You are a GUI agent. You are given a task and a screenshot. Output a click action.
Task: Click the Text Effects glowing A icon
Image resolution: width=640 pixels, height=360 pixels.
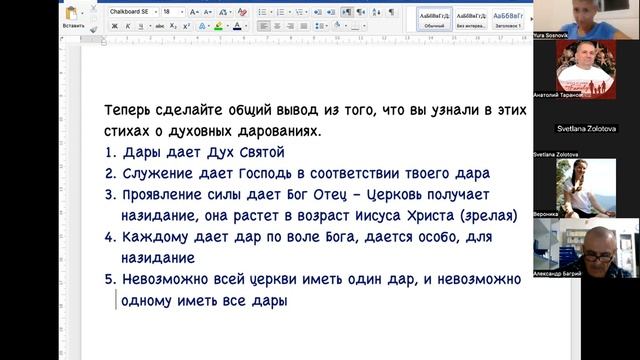(202, 27)
